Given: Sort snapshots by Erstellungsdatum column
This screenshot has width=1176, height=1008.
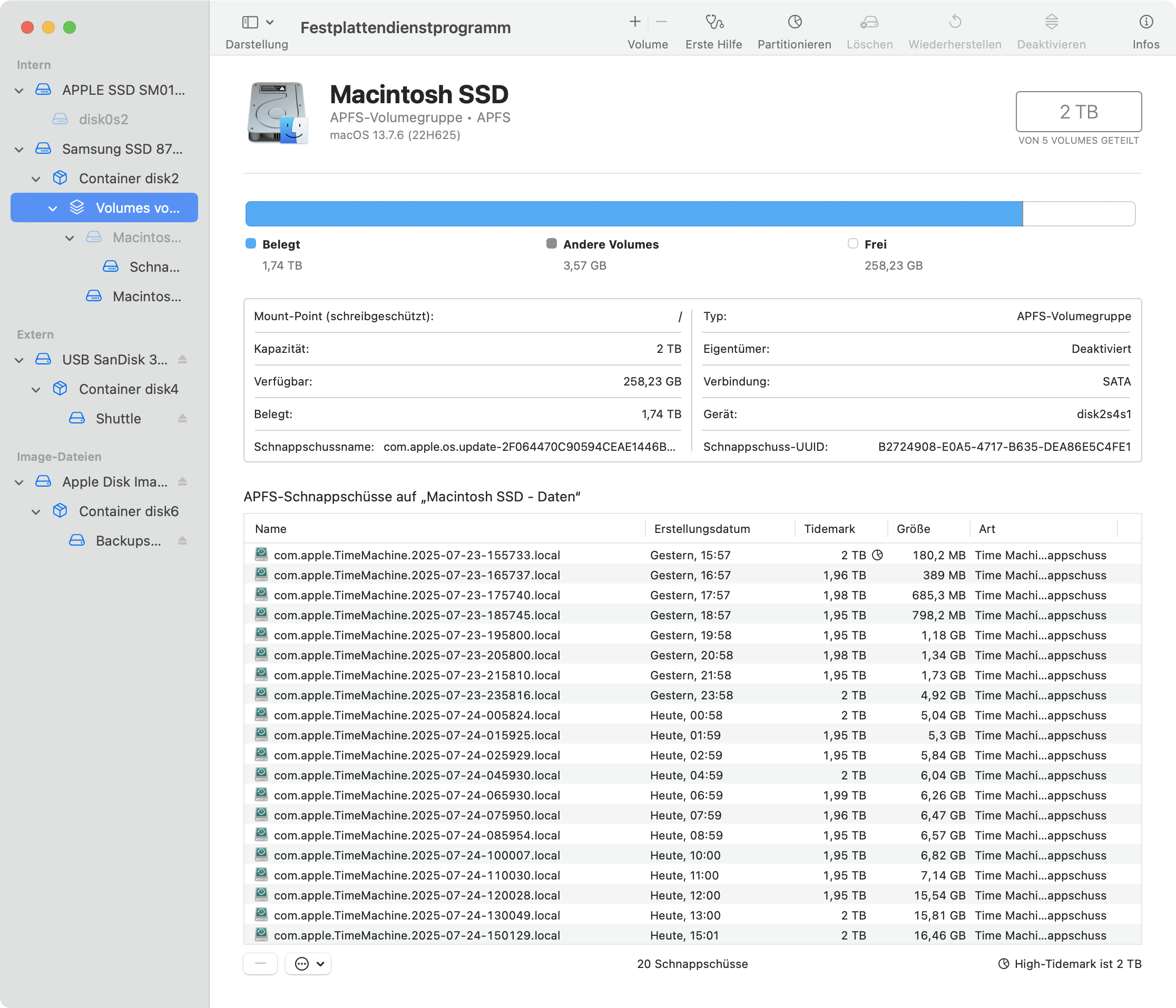Looking at the screenshot, I should click(x=720, y=529).
